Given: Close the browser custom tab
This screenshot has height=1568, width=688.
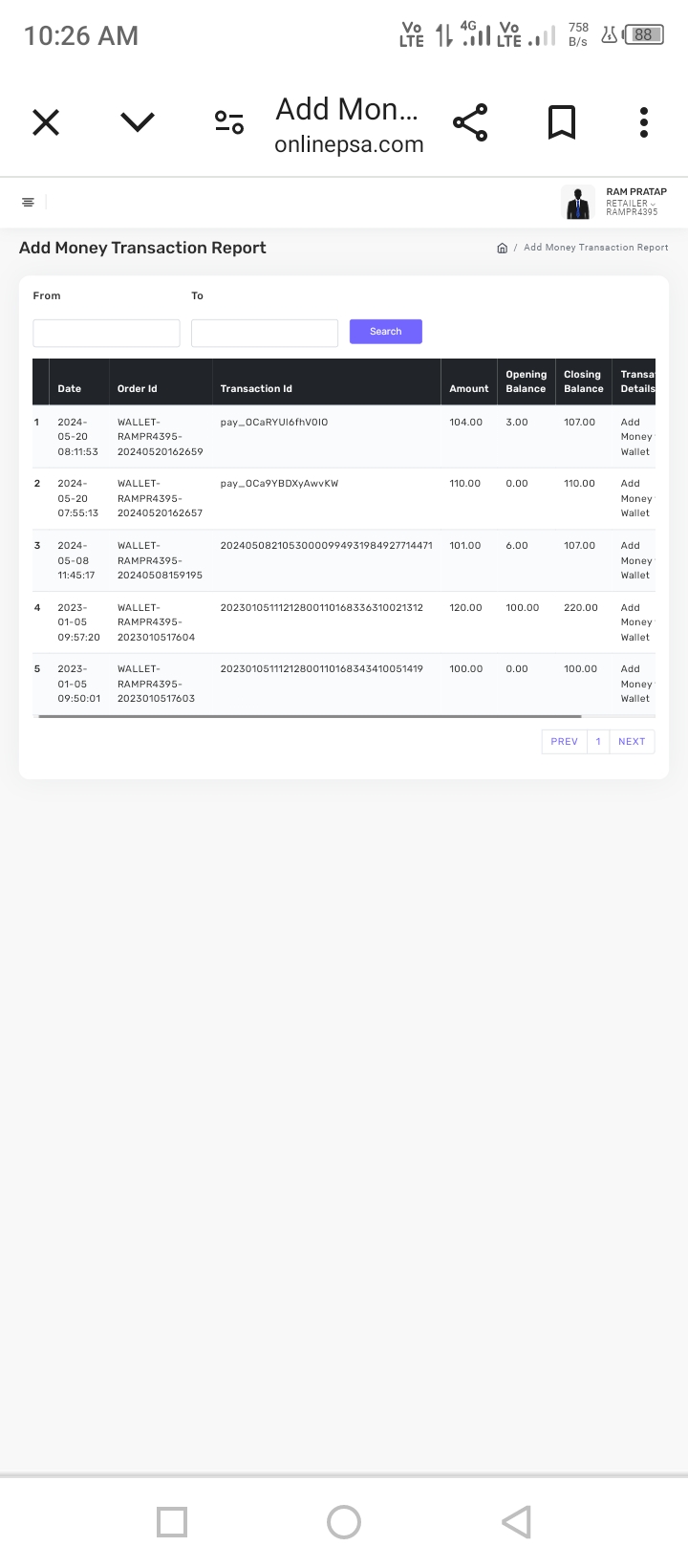Looking at the screenshot, I should pyautogui.click(x=46, y=122).
